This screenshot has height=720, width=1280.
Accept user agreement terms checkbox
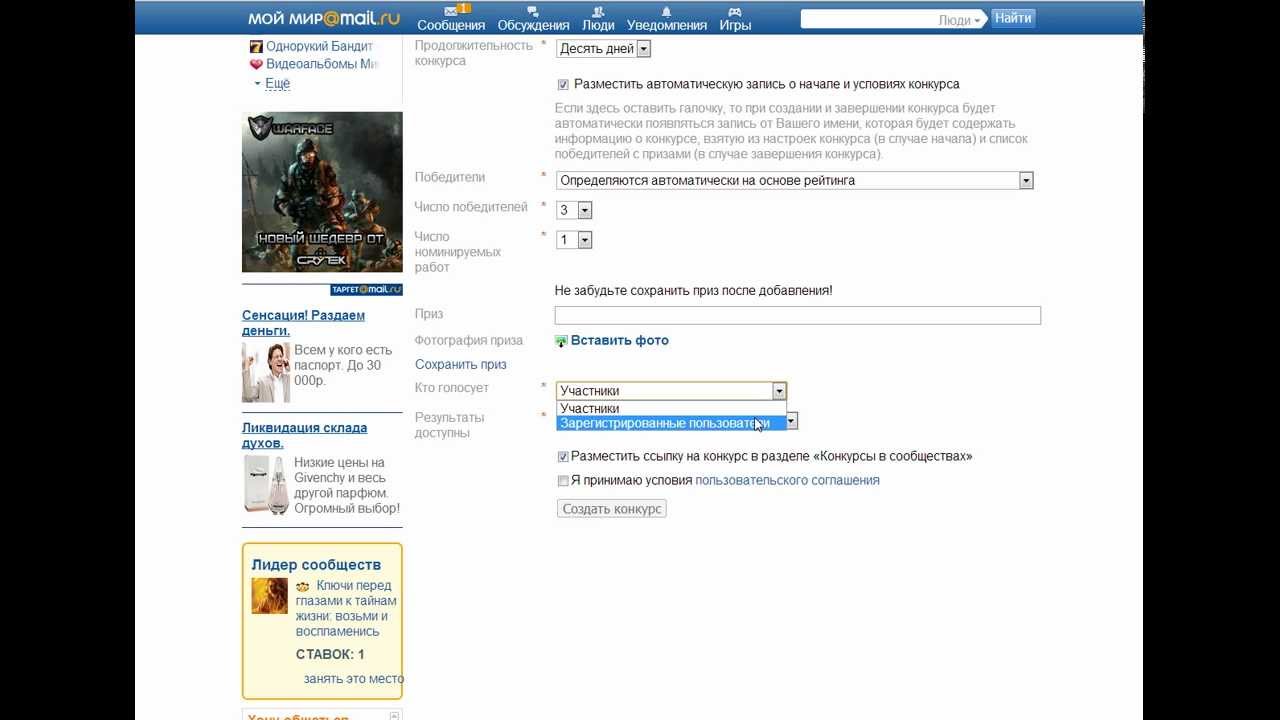[x=563, y=481]
